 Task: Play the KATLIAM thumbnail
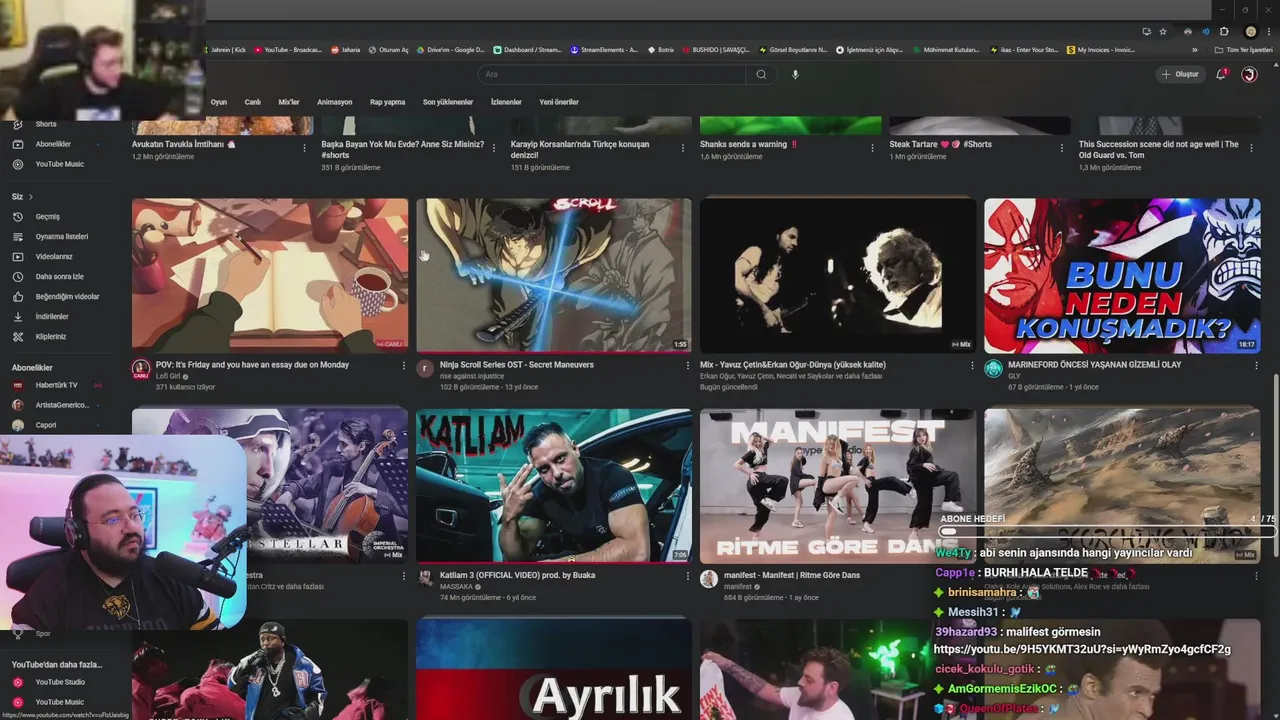[x=554, y=486]
